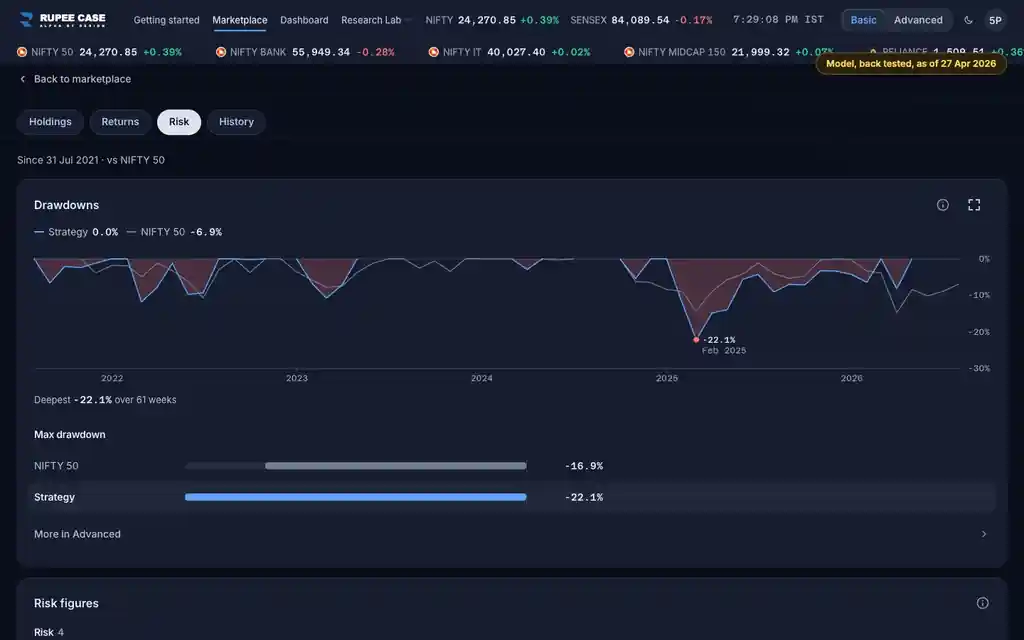Click the -22.1% Feb 2025 drawdown marker
Screen dimensions: 1024x640
click(696, 340)
